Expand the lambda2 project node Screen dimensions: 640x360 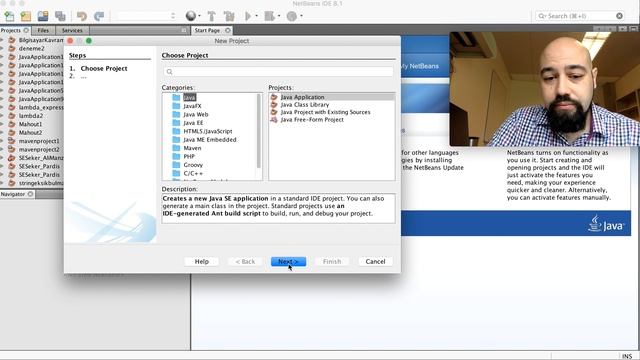tap(2, 116)
